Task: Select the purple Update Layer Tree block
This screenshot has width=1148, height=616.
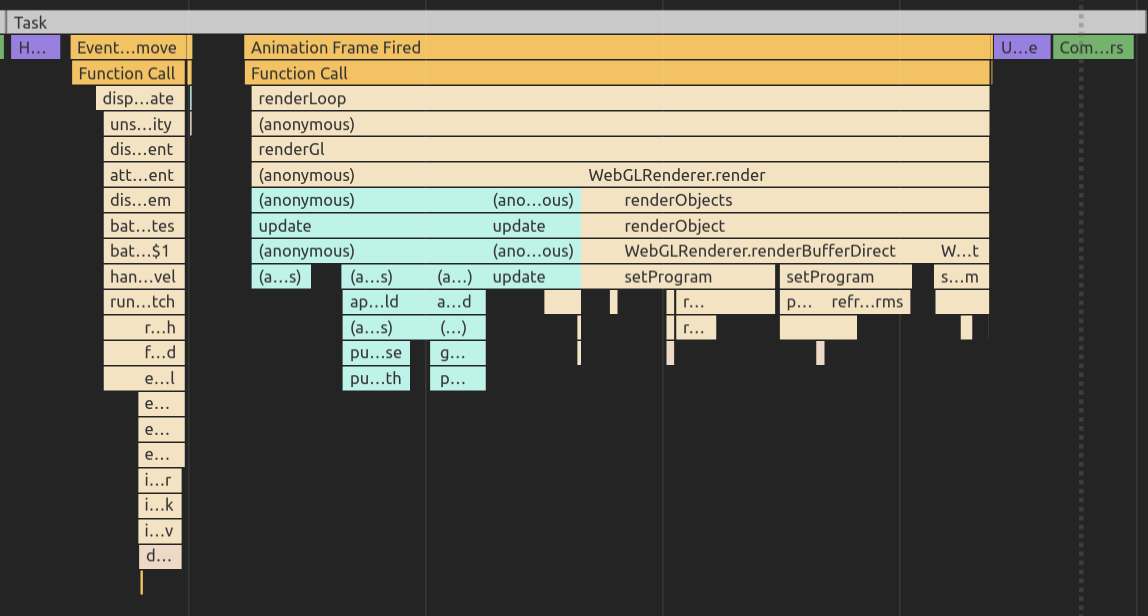Action: 1021,47
